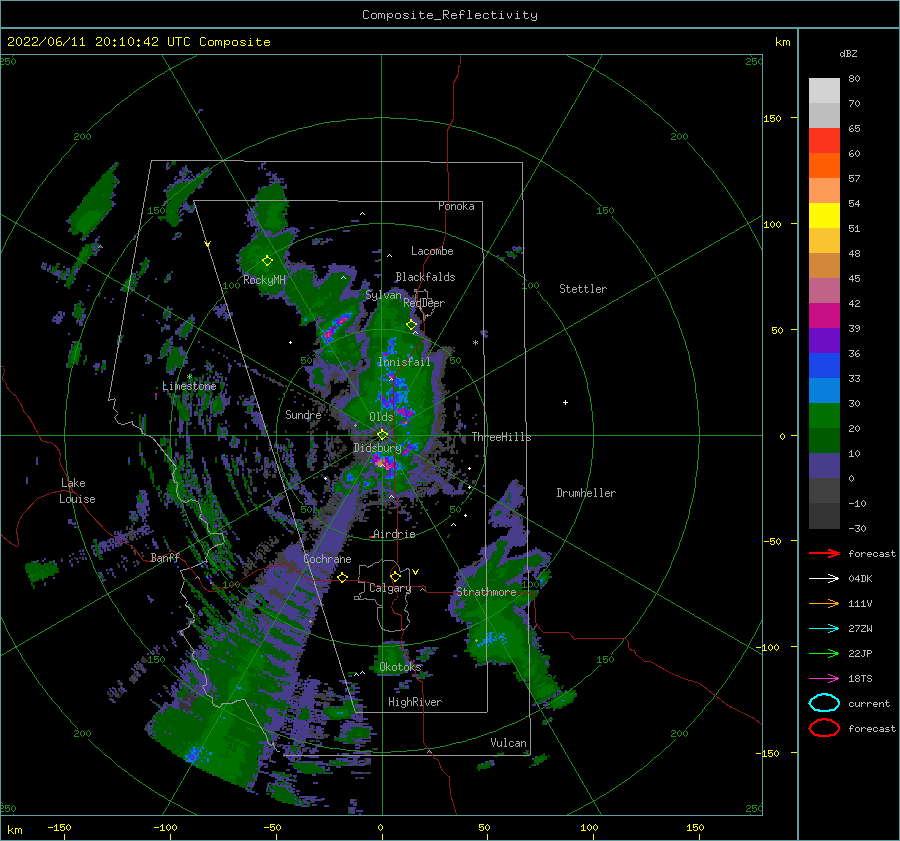Screen dimensions: 900x841
Task: Click the 60 dBZ red color swatch
Action: 824,141
